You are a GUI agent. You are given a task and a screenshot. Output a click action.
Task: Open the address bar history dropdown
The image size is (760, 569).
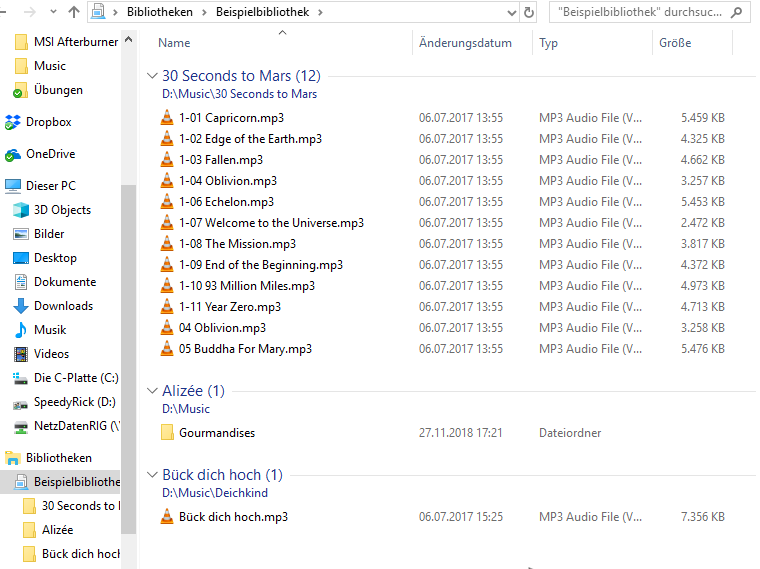pyautogui.click(x=511, y=13)
